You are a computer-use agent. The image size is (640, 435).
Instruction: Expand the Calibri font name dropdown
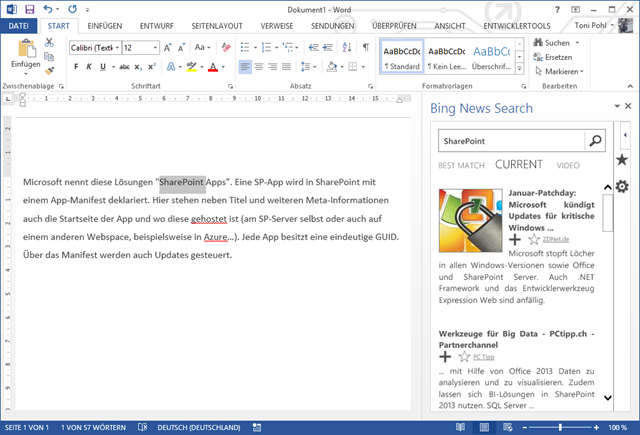tap(117, 47)
